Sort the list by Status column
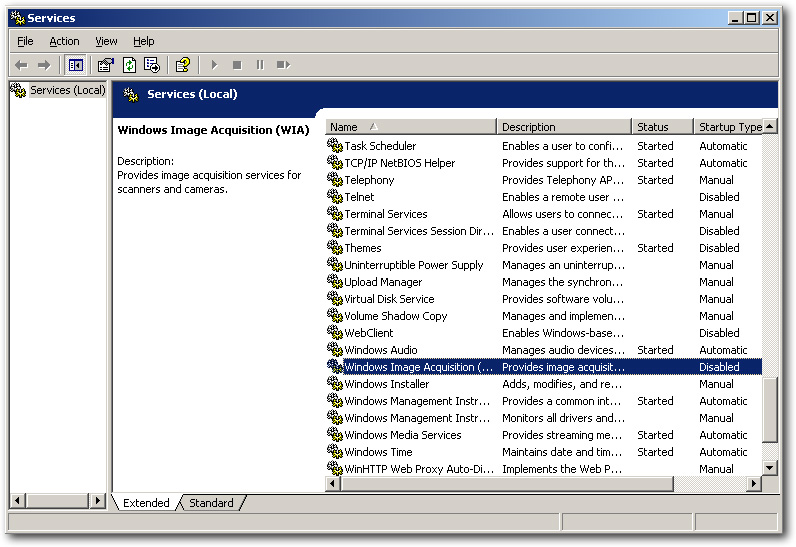Viewport: 796px width, 547px height. coord(662,127)
